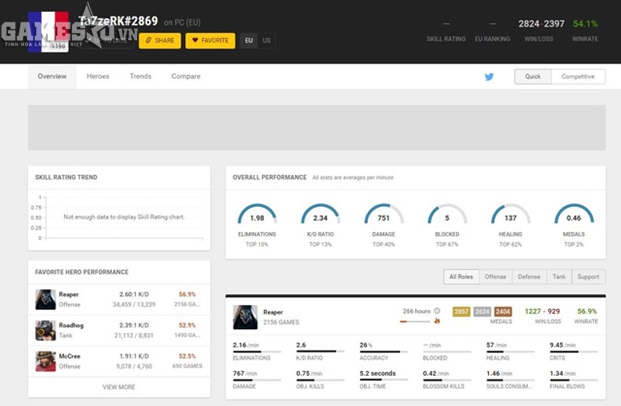Filter heroes by Offense role
The height and width of the screenshot is (406, 621).
[x=494, y=277]
